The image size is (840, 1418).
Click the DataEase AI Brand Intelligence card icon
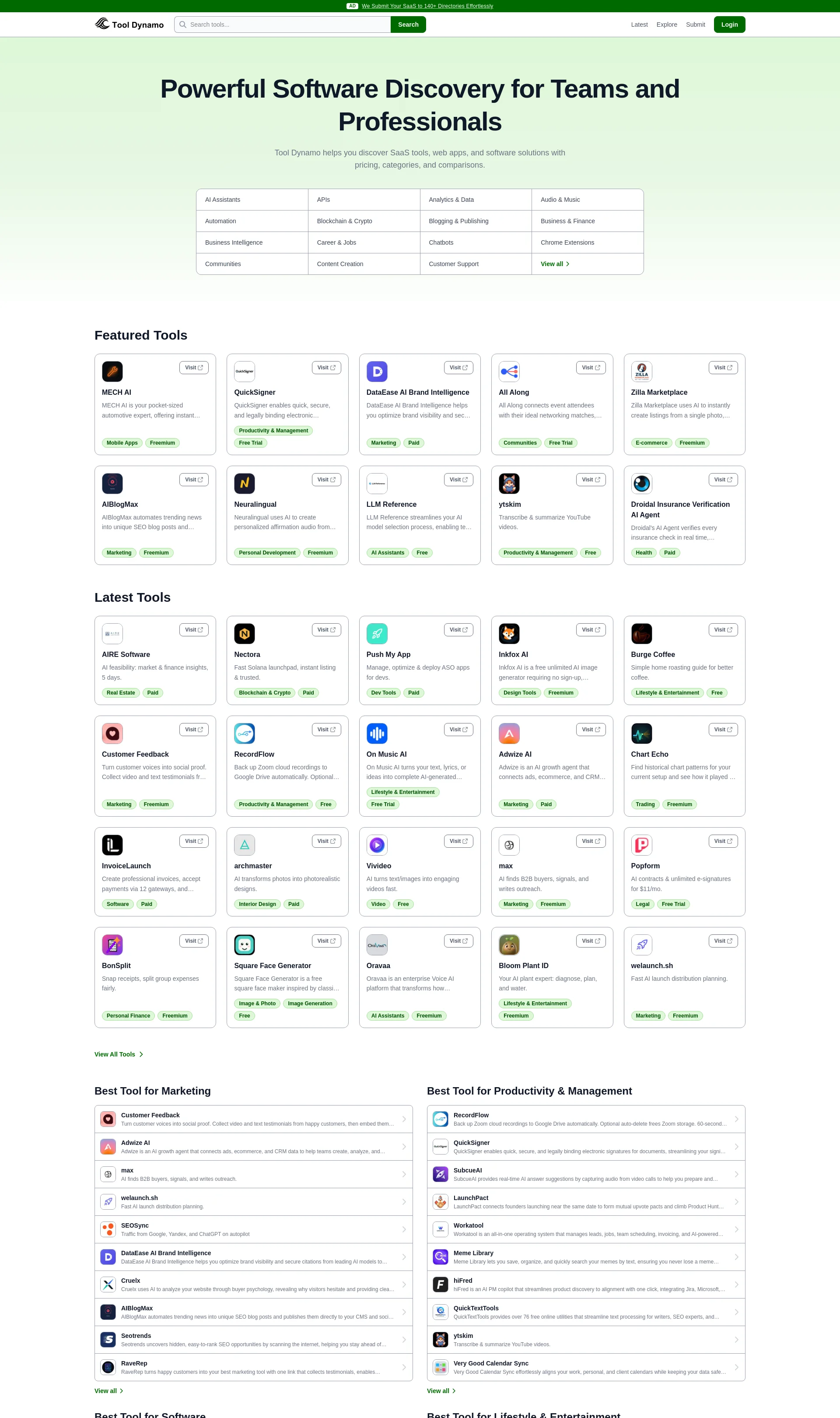pyautogui.click(x=377, y=371)
